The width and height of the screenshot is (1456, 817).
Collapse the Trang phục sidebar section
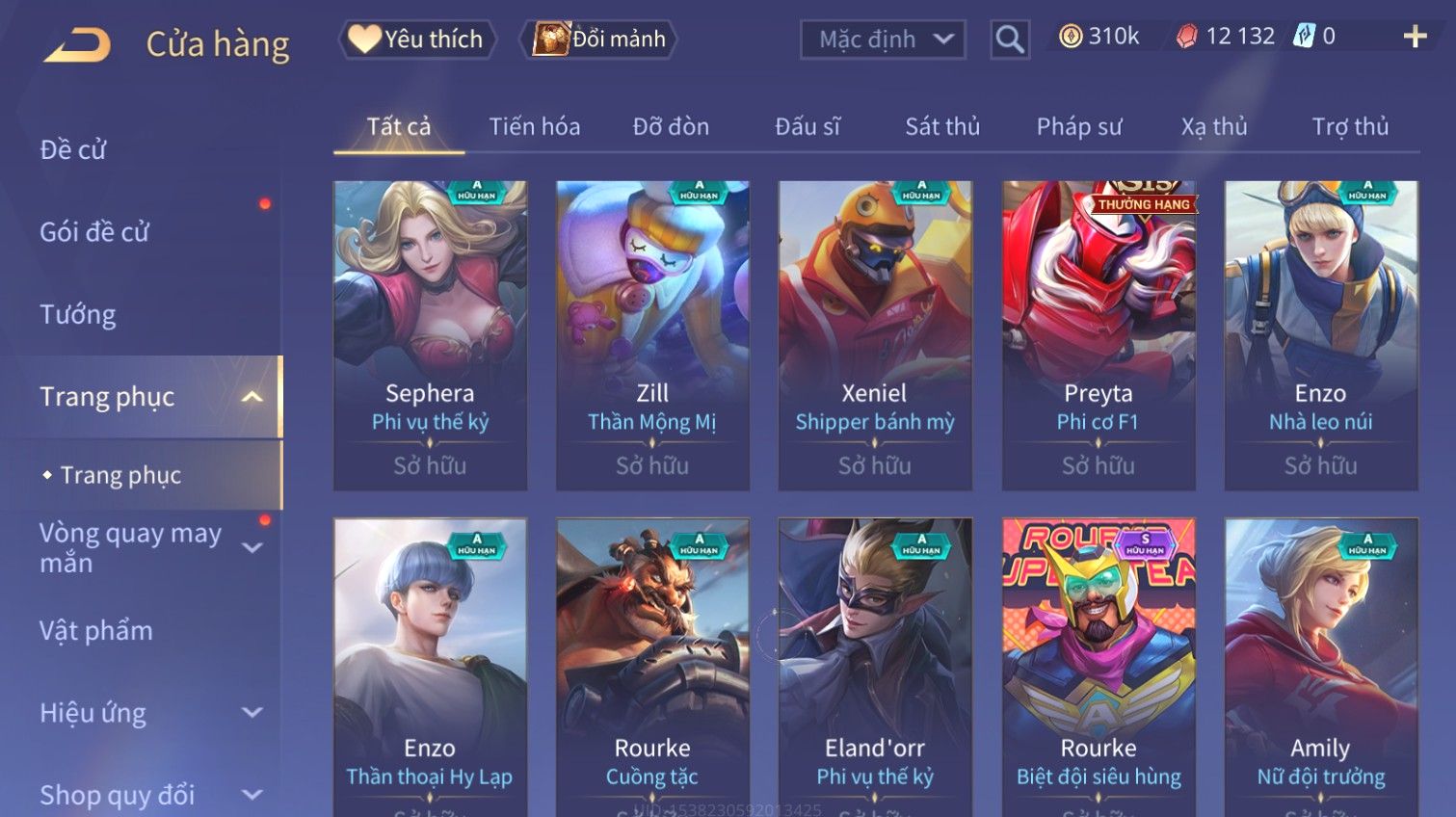[x=251, y=397]
